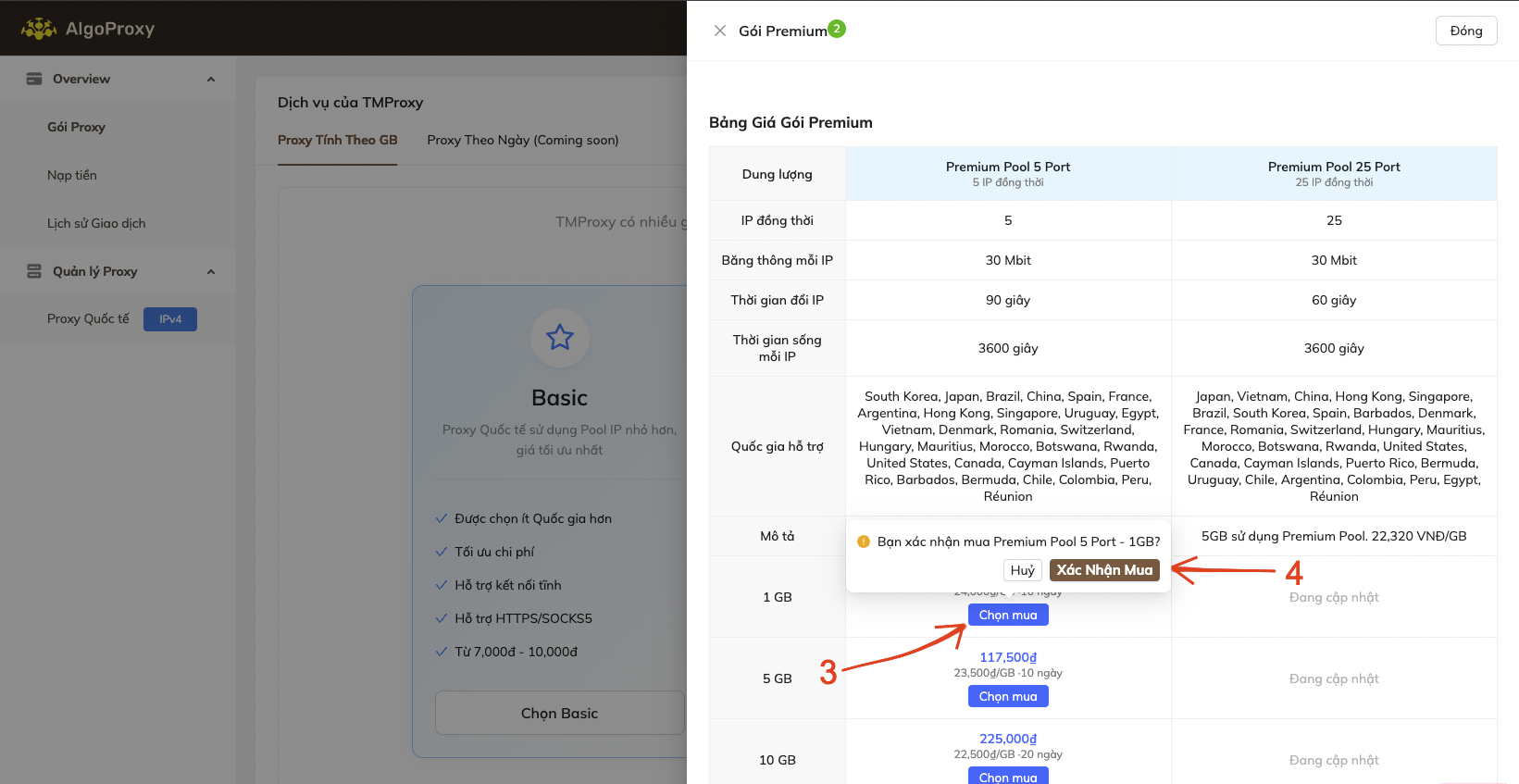Click the IPv4 badge beside Proxy Quốc tế
The height and width of the screenshot is (784, 1519).
pyautogui.click(x=170, y=319)
